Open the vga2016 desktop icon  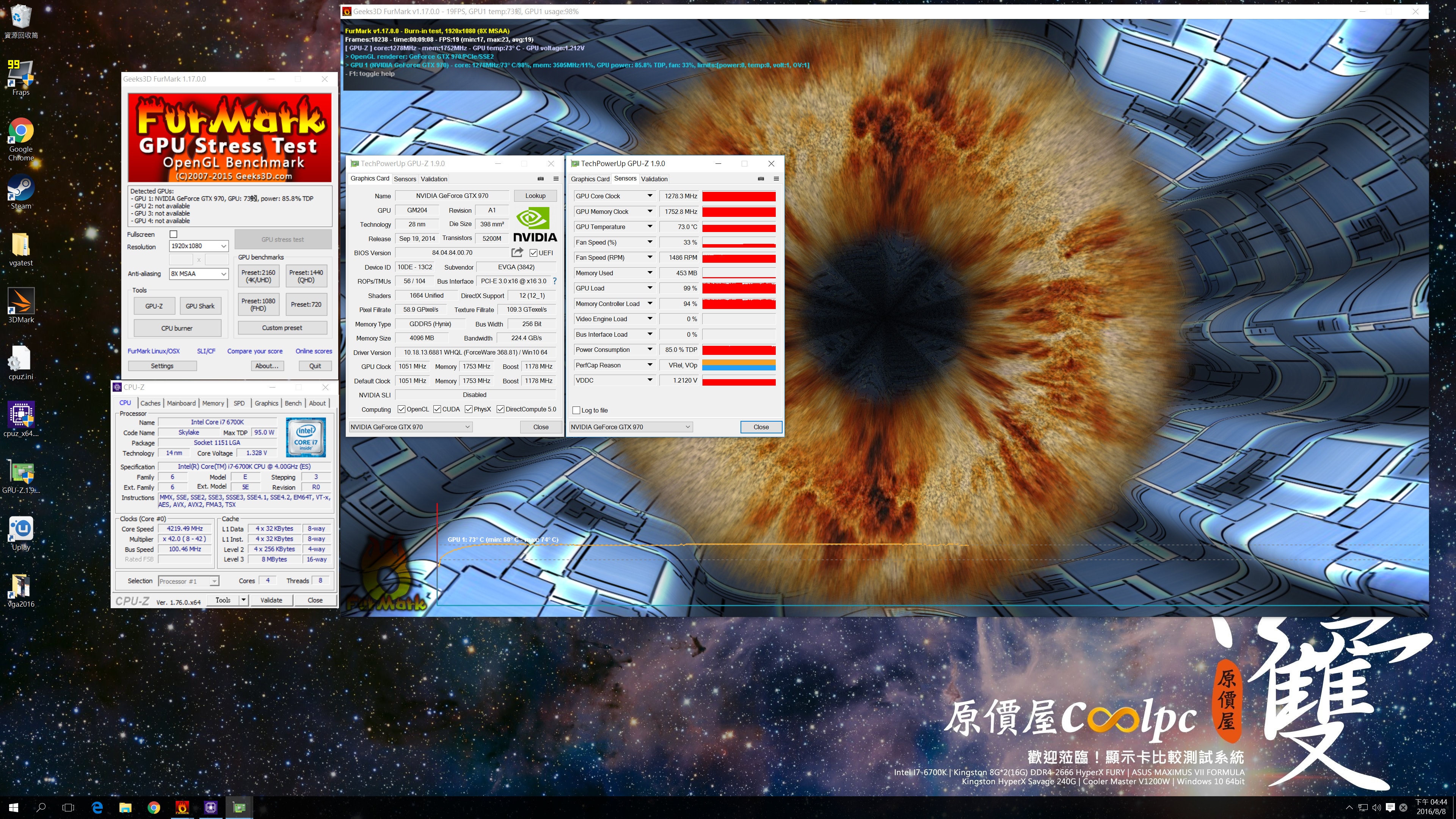coord(21,590)
